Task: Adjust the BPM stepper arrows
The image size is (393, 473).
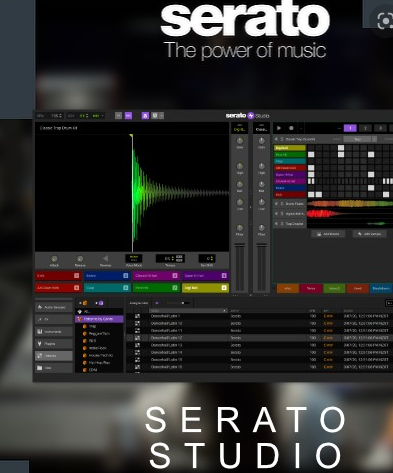Action: (60, 116)
